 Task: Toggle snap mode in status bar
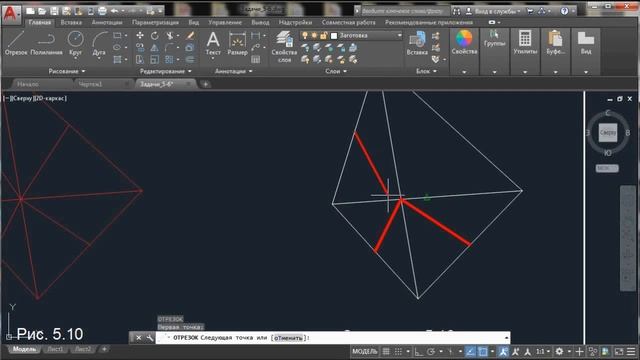click(x=398, y=351)
